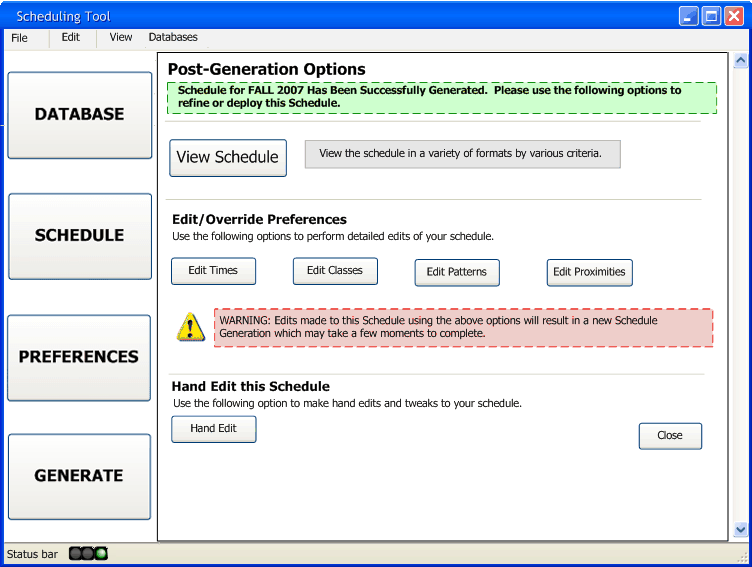Select the GENERATE sidebar button

(80, 477)
